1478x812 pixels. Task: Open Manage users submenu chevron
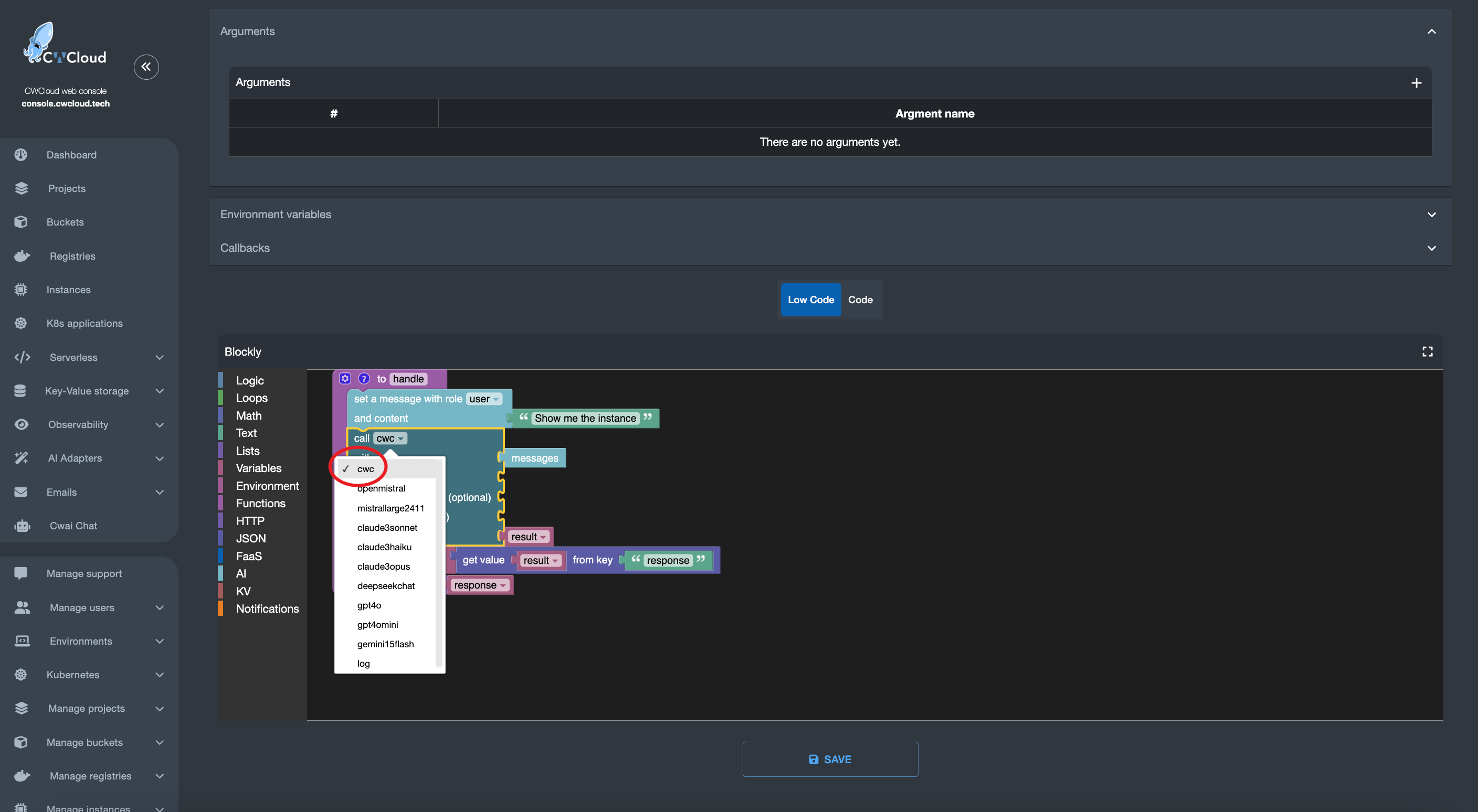160,607
